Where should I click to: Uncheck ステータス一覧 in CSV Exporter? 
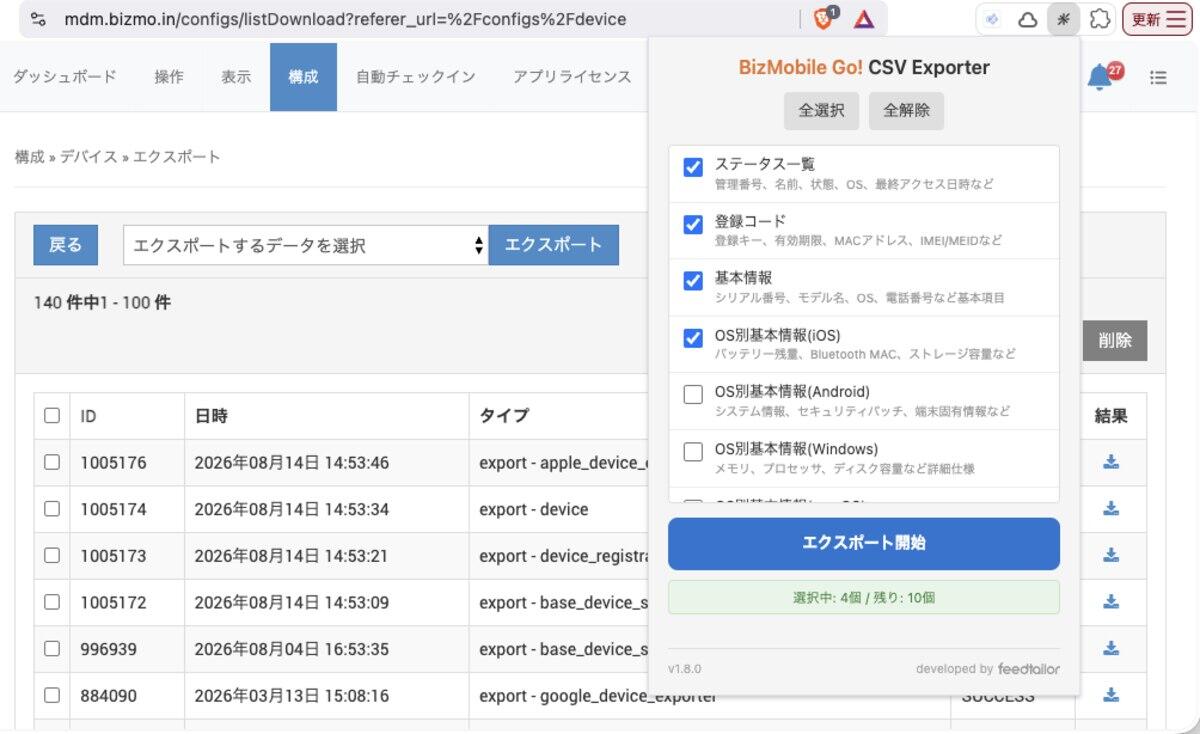pyautogui.click(x=693, y=167)
